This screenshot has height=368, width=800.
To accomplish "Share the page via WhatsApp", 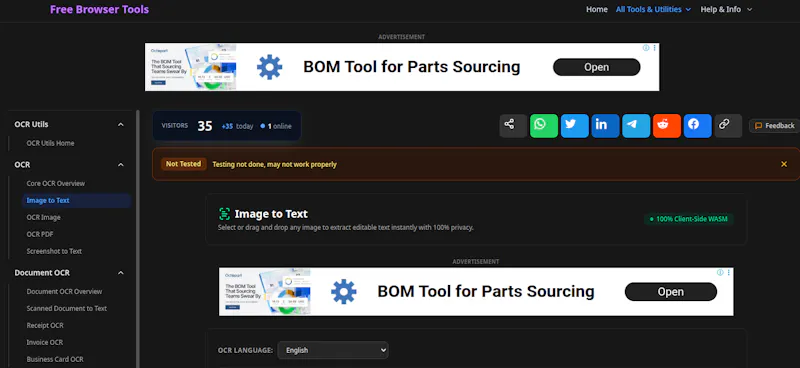I will (x=544, y=126).
